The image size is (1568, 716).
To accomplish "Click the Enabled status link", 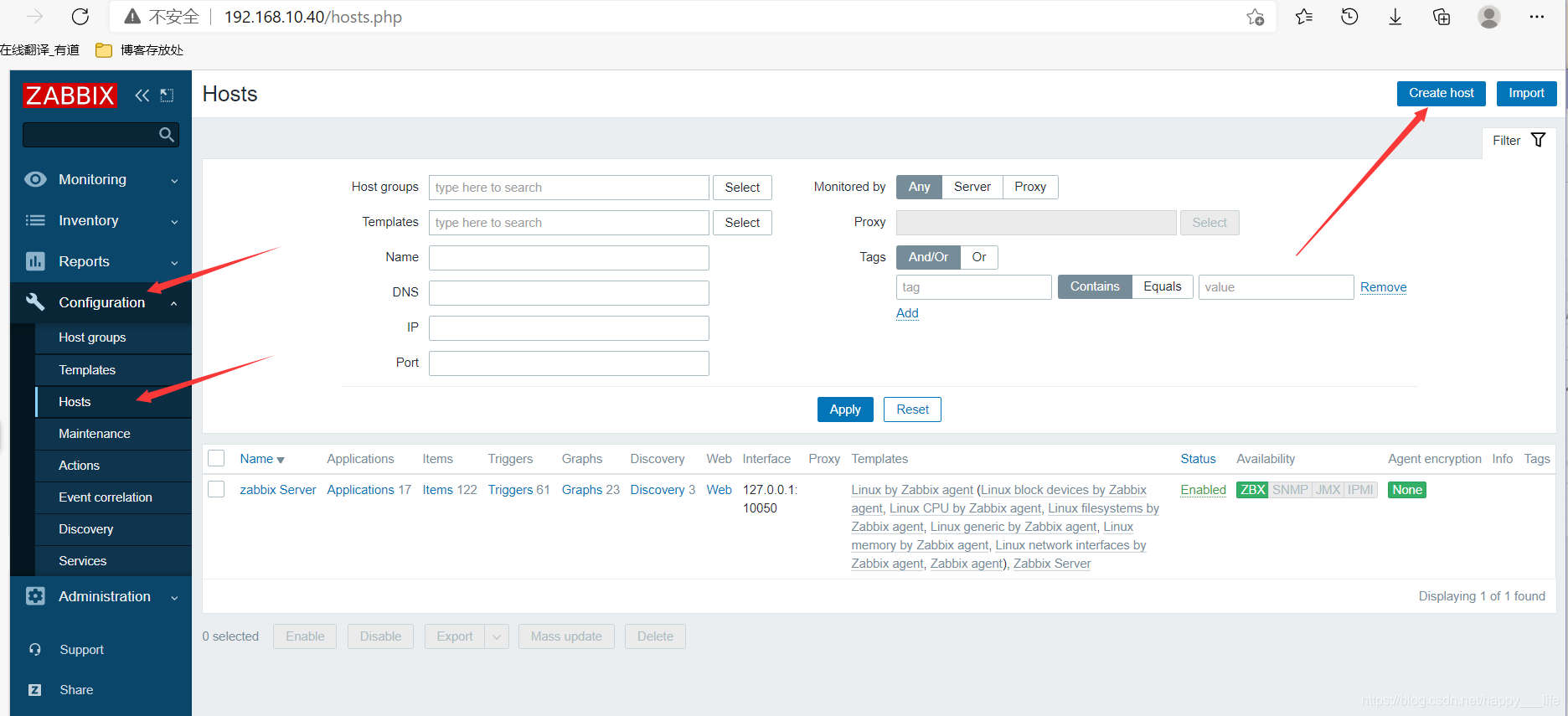I will (x=1203, y=490).
